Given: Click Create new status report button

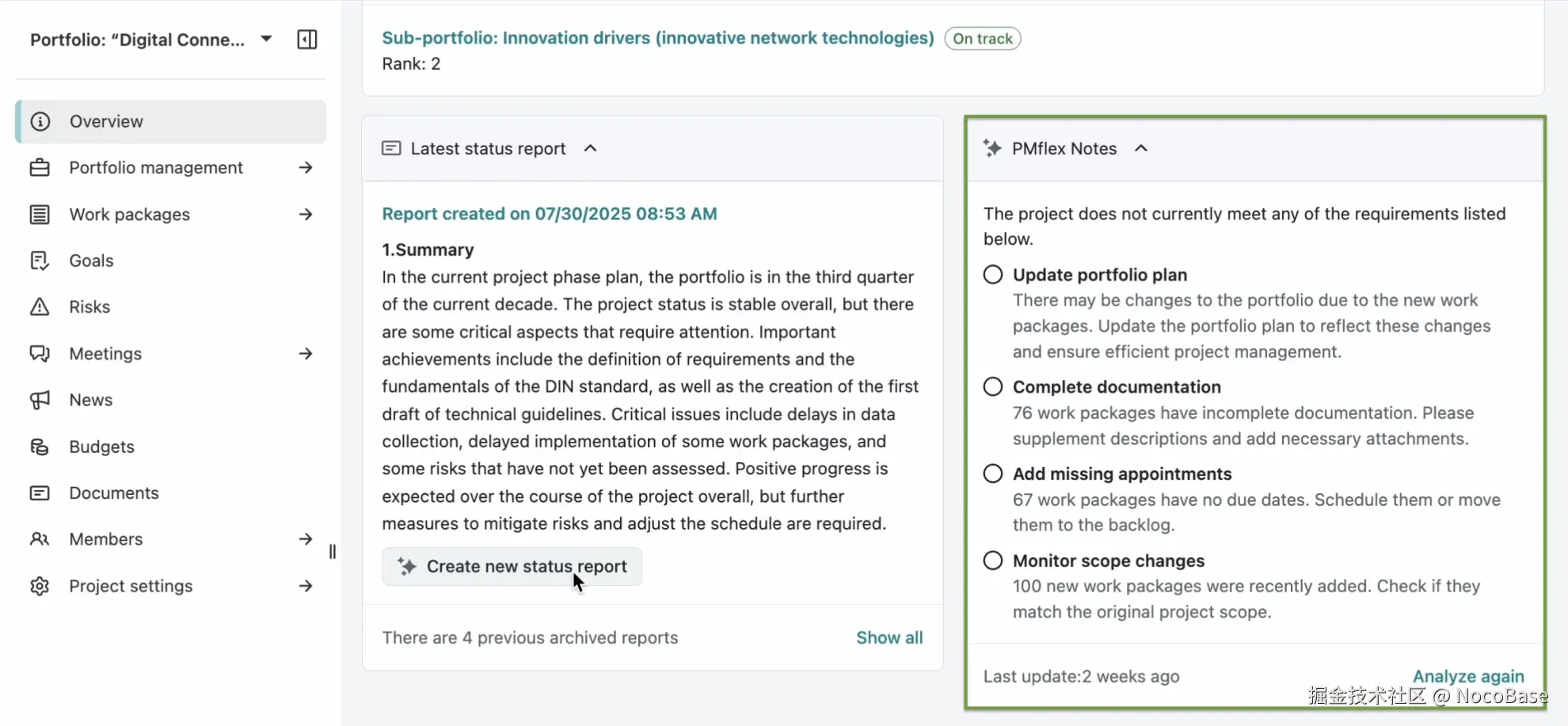Looking at the screenshot, I should pyautogui.click(x=512, y=566).
